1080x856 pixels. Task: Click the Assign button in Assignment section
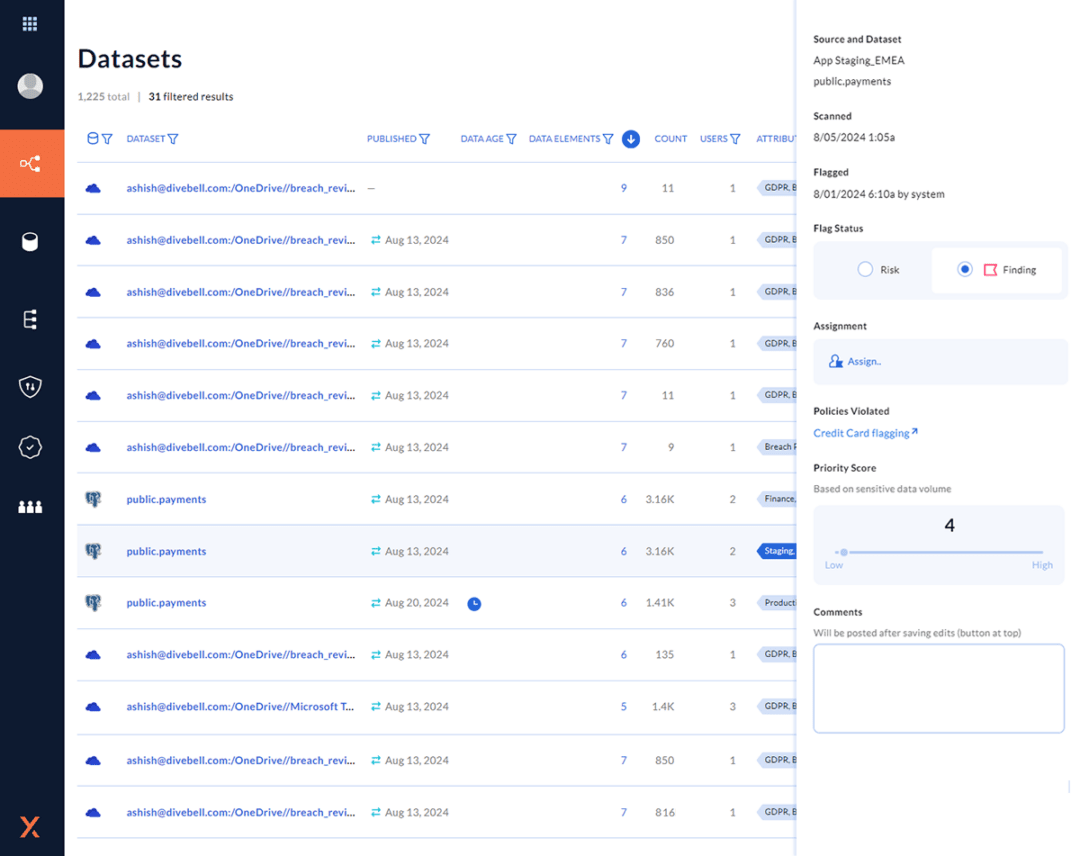[856, 360]
